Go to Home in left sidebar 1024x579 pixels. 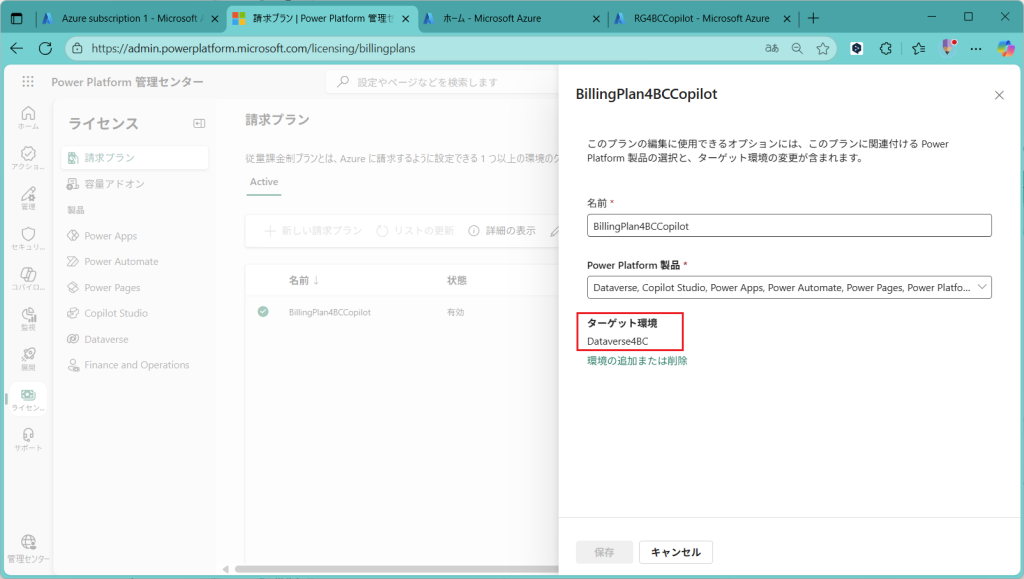point(28,117)
